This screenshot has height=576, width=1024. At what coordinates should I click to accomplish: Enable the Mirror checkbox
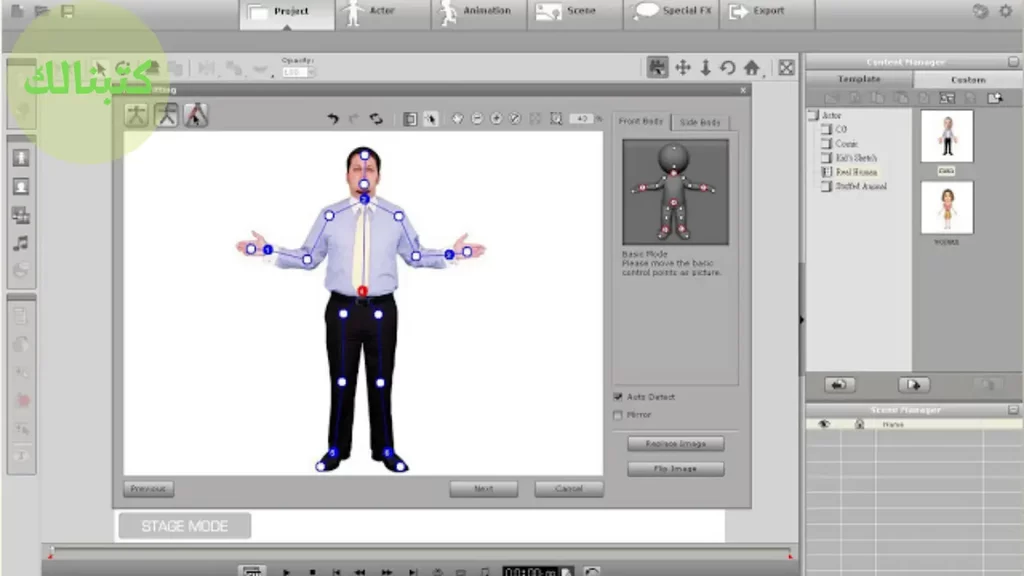tap(618, 414)
